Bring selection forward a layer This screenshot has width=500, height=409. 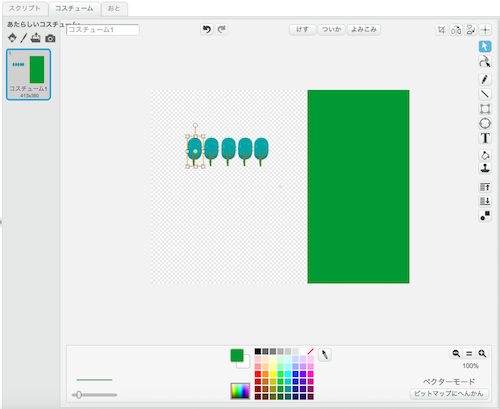point(485,187)
